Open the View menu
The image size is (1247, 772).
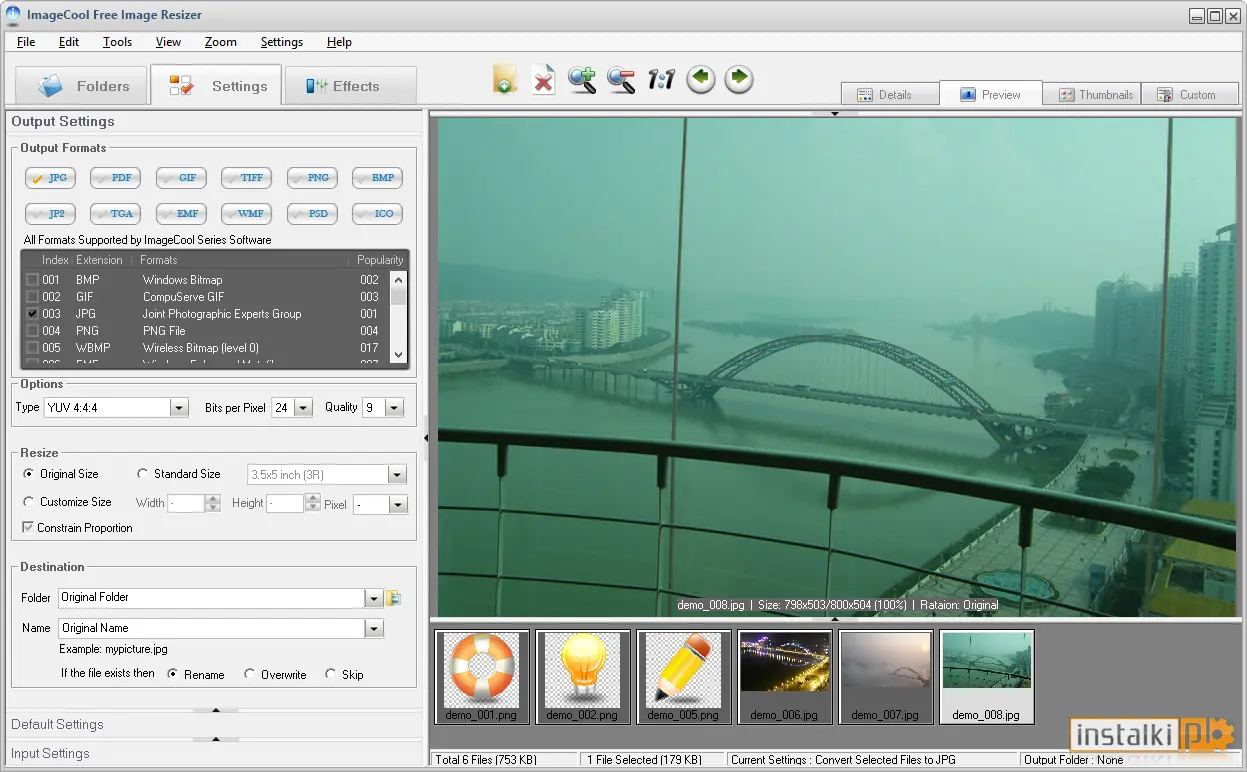tap(168, 42)
